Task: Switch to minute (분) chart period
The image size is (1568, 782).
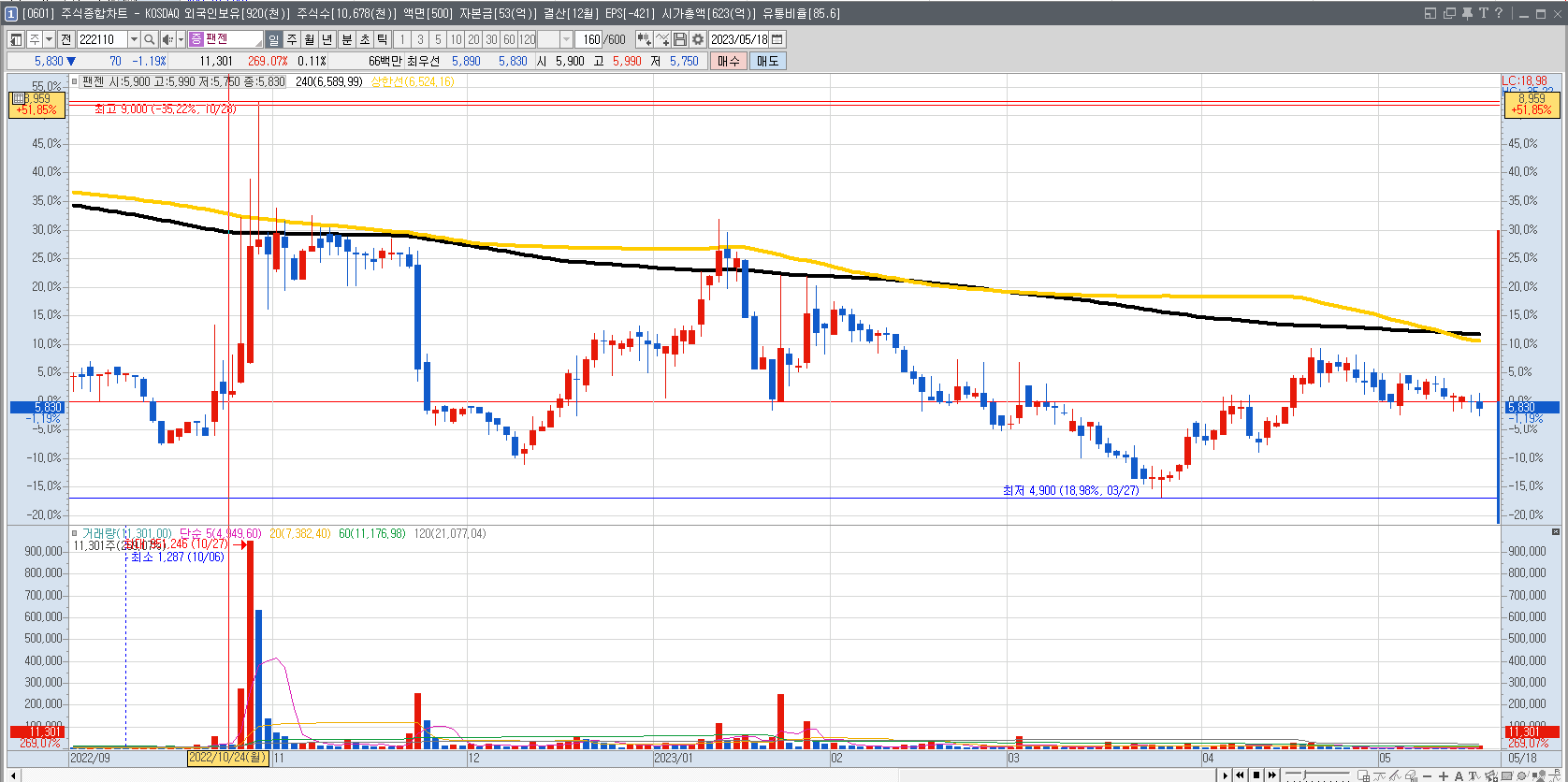Action: 346,39
